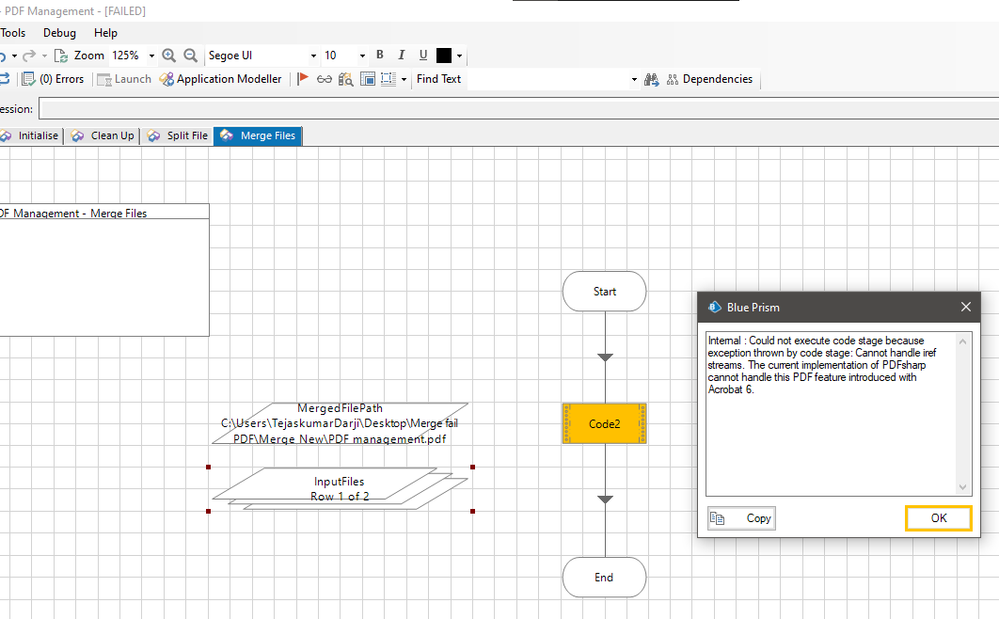Open Application Modeller
The image size is (999, 619).
pyautogui.click(x=220, y=79)
